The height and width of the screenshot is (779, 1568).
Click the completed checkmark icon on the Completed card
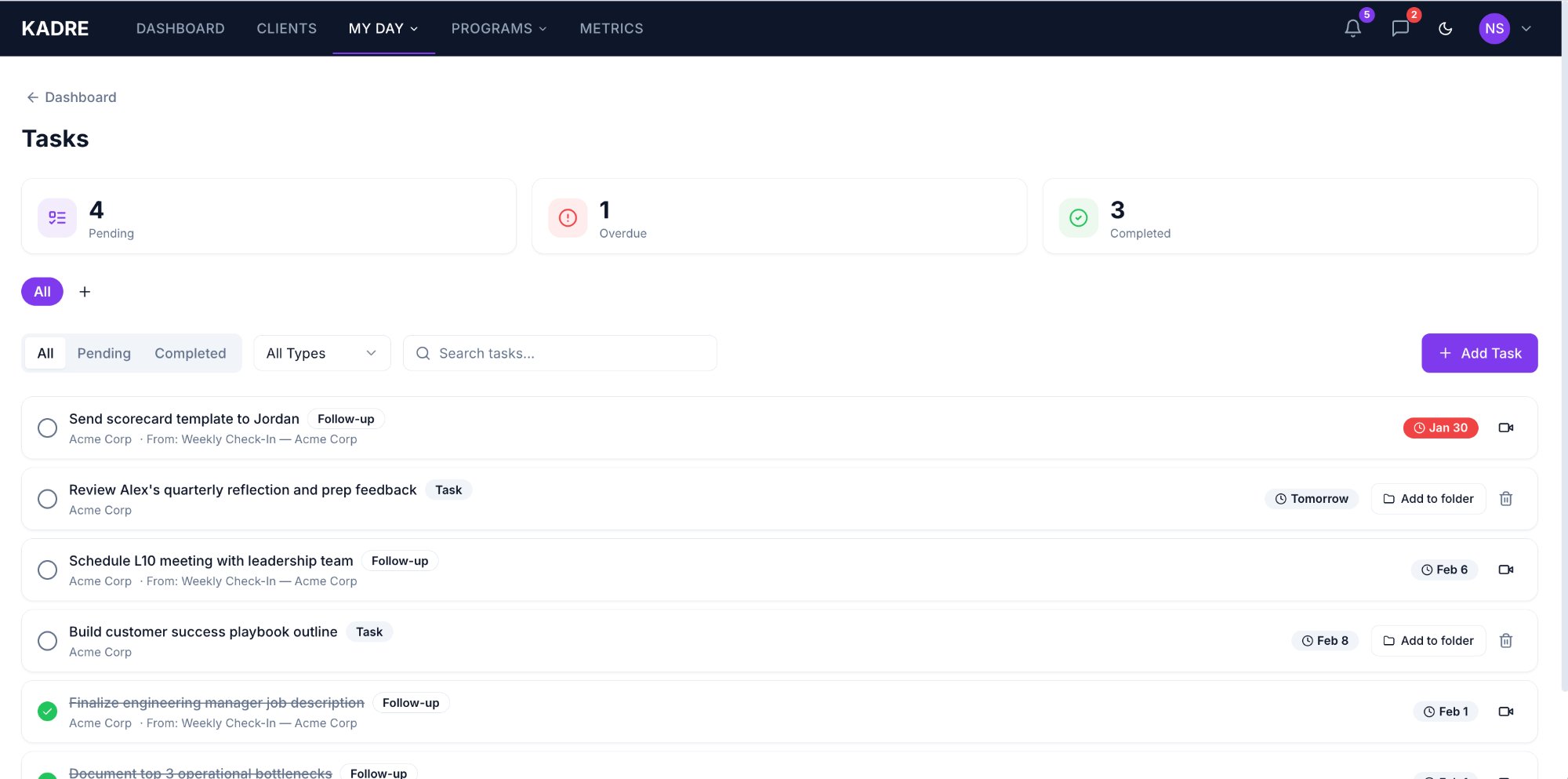pyautogui.click(x=1078, y=217)
